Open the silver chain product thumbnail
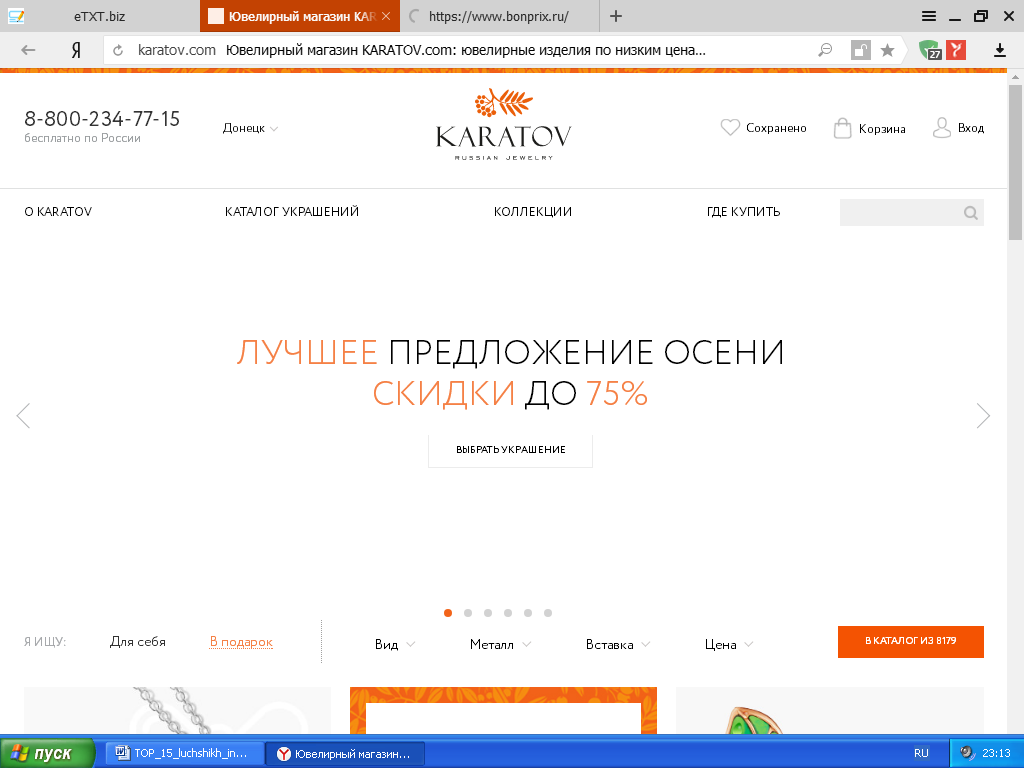1024x768 pixels. pyautogui.click(x=177, y=710)
